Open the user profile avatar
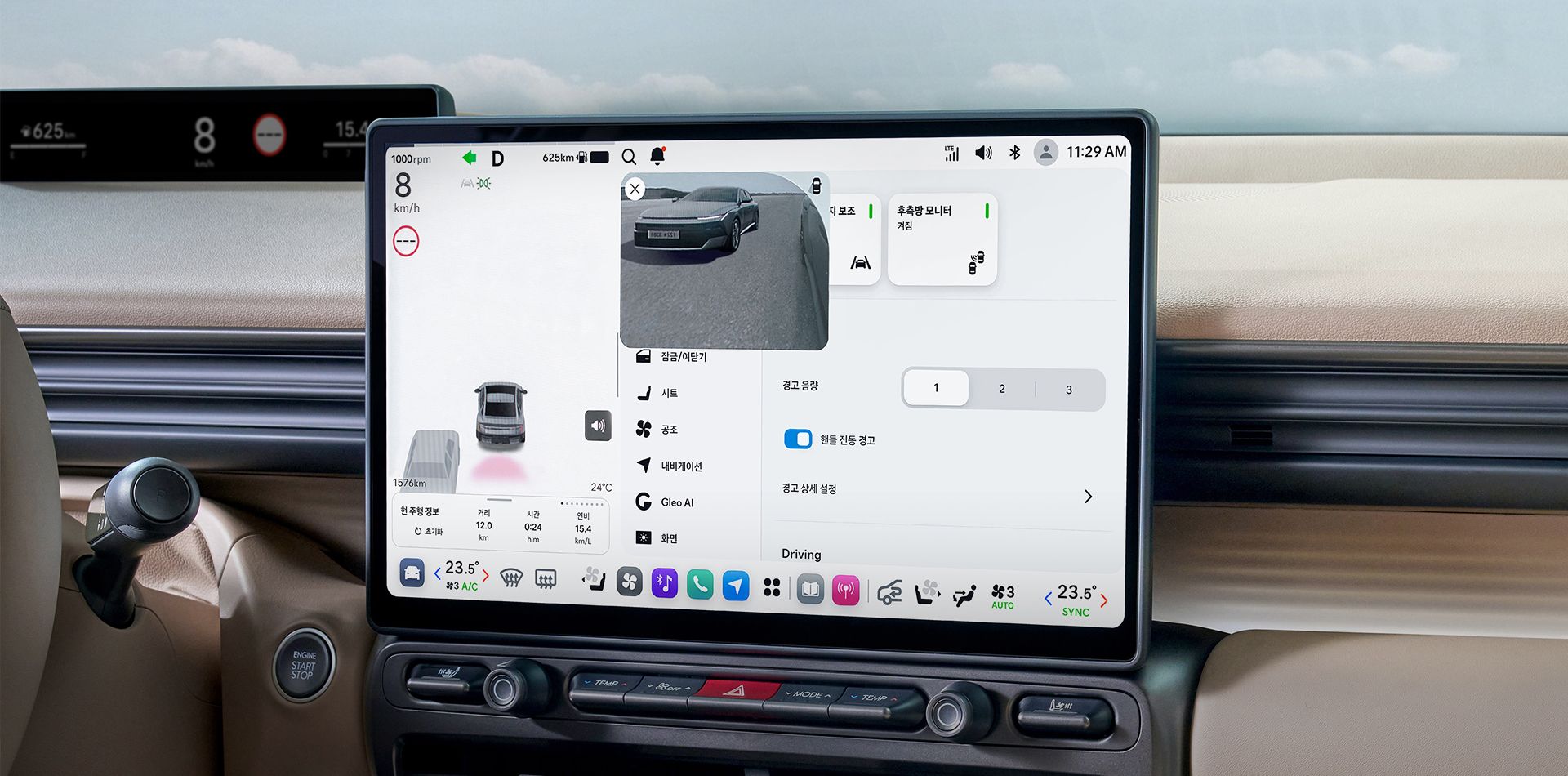 point(1045,152)
